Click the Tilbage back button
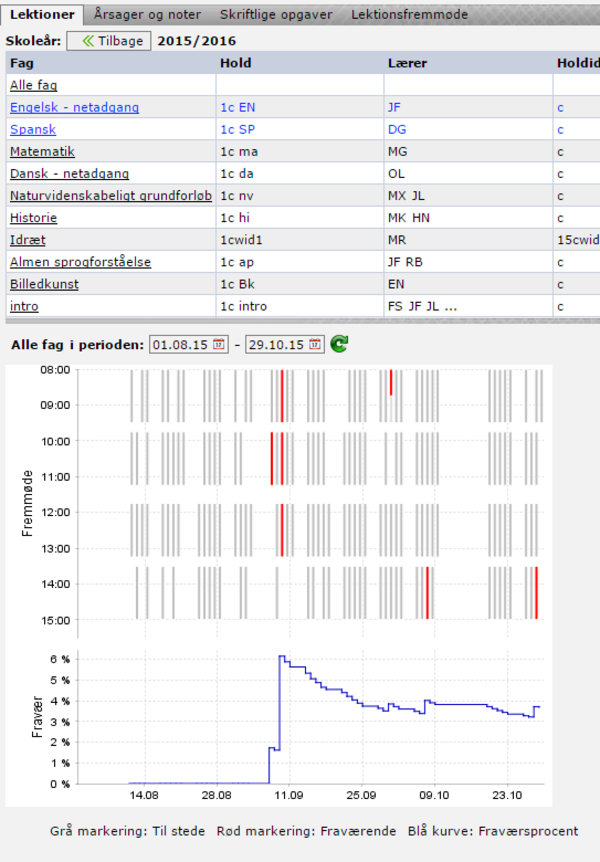The width and height of the screenshot is (600, 862). pyautogui.click(x=110, y=41)
